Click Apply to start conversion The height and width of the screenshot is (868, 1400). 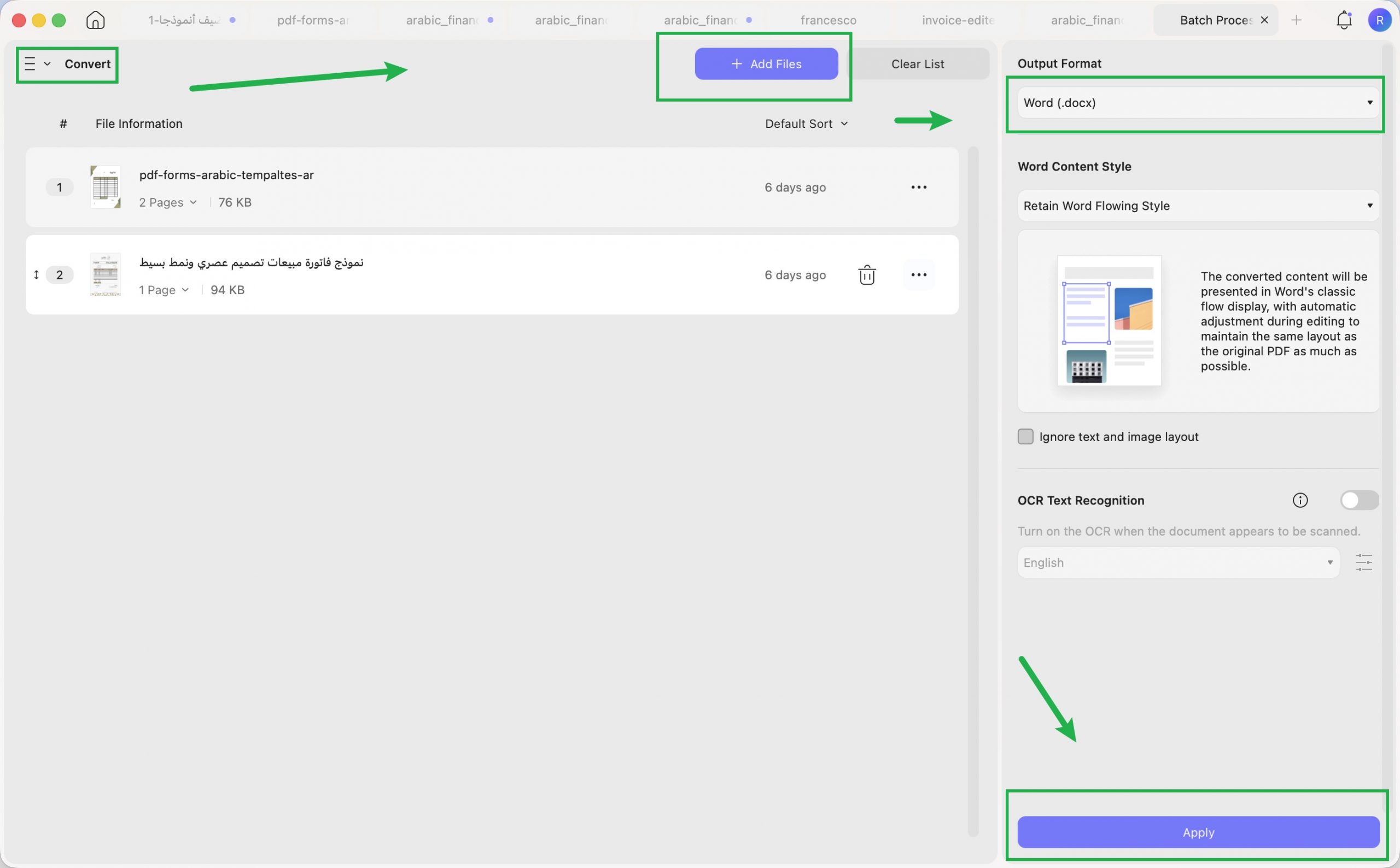click(x=1198, y=832)
